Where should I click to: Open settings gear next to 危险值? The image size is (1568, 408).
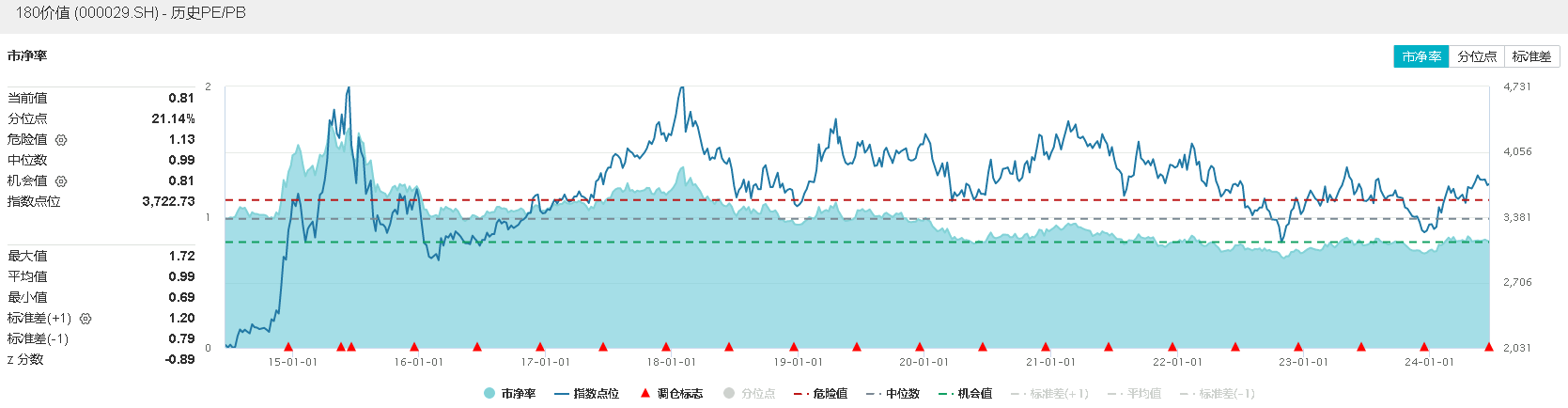(61, 140)
